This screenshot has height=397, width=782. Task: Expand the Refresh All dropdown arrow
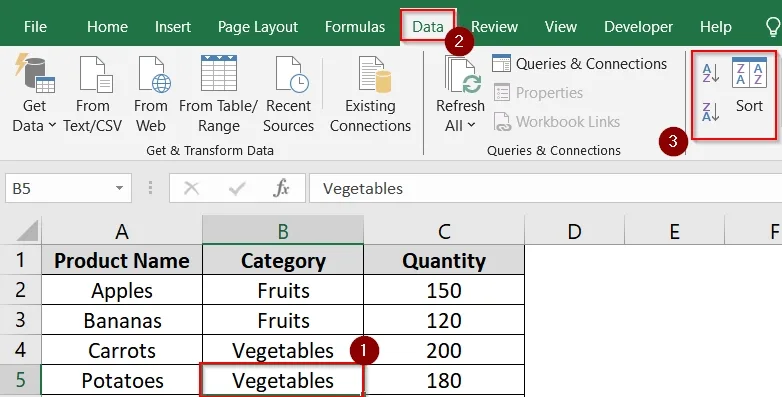471,126
